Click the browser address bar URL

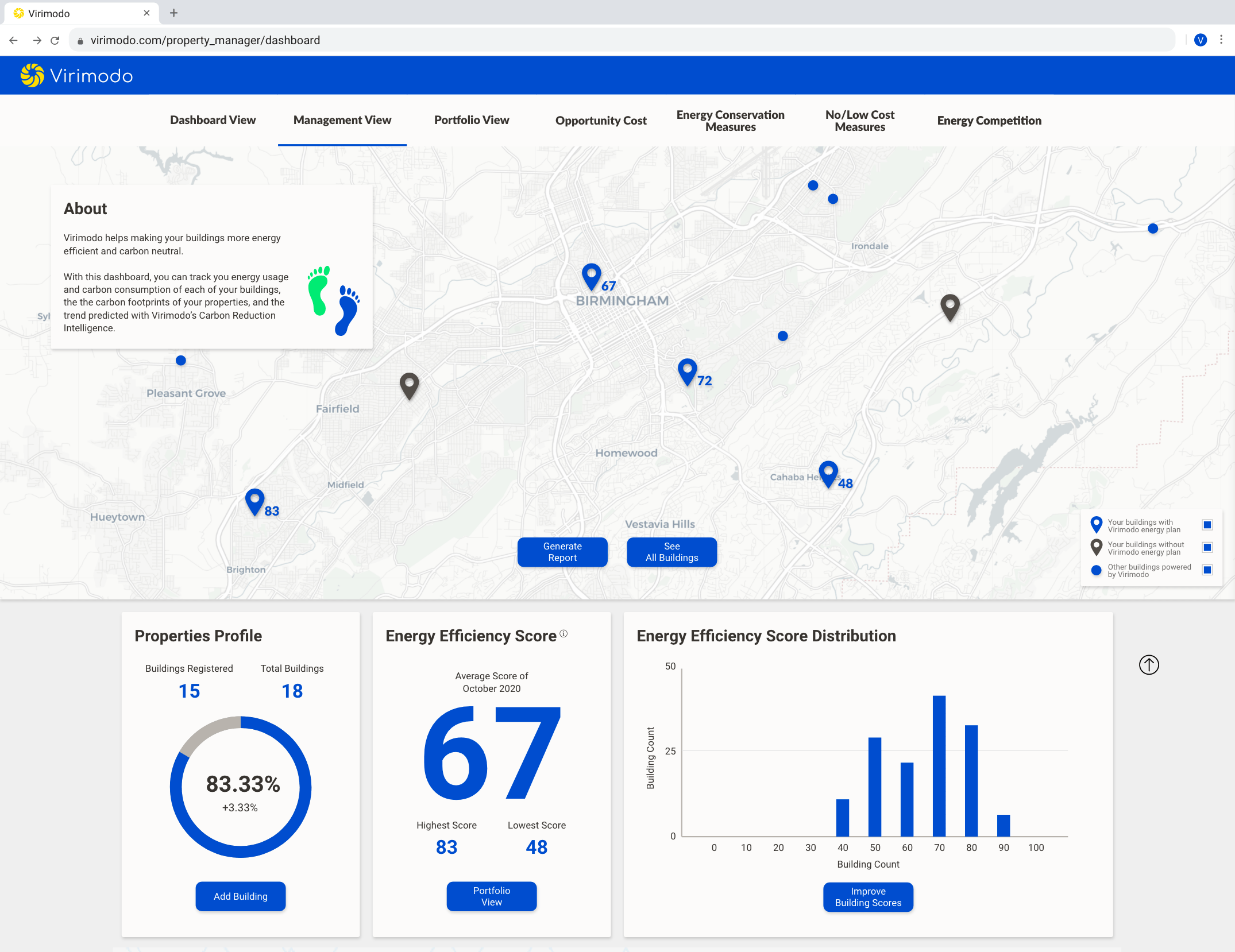click(205, 40)
